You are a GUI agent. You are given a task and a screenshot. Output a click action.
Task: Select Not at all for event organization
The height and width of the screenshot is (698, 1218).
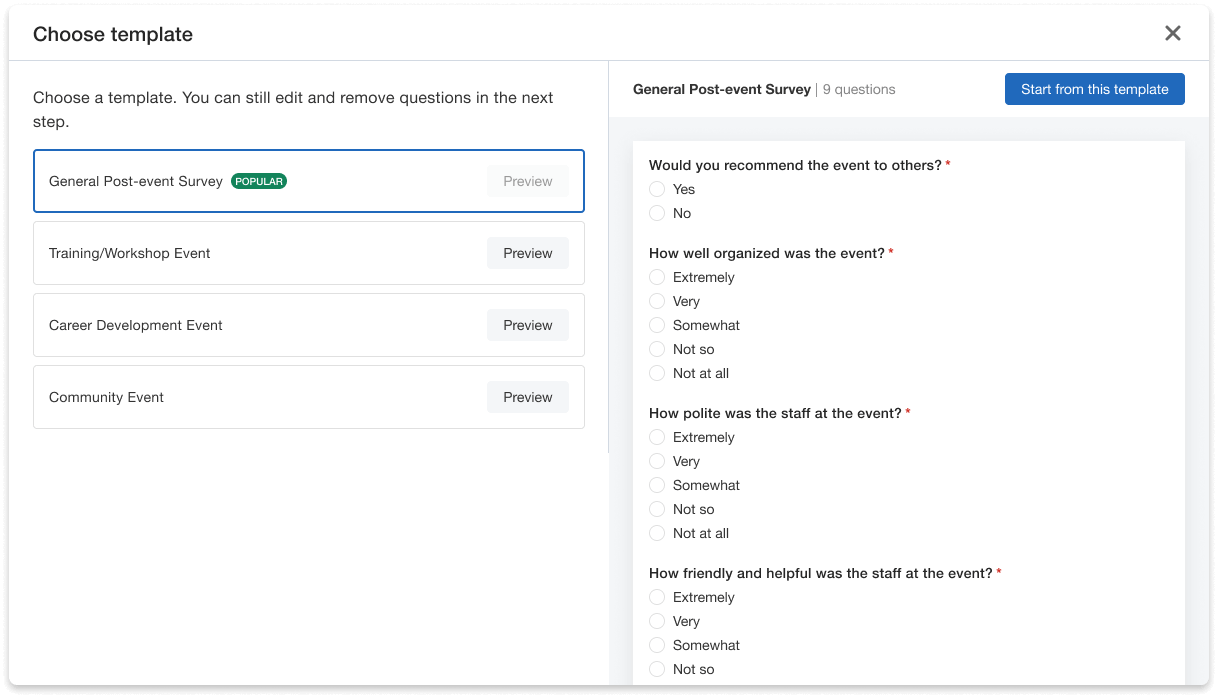click(657, 373)
